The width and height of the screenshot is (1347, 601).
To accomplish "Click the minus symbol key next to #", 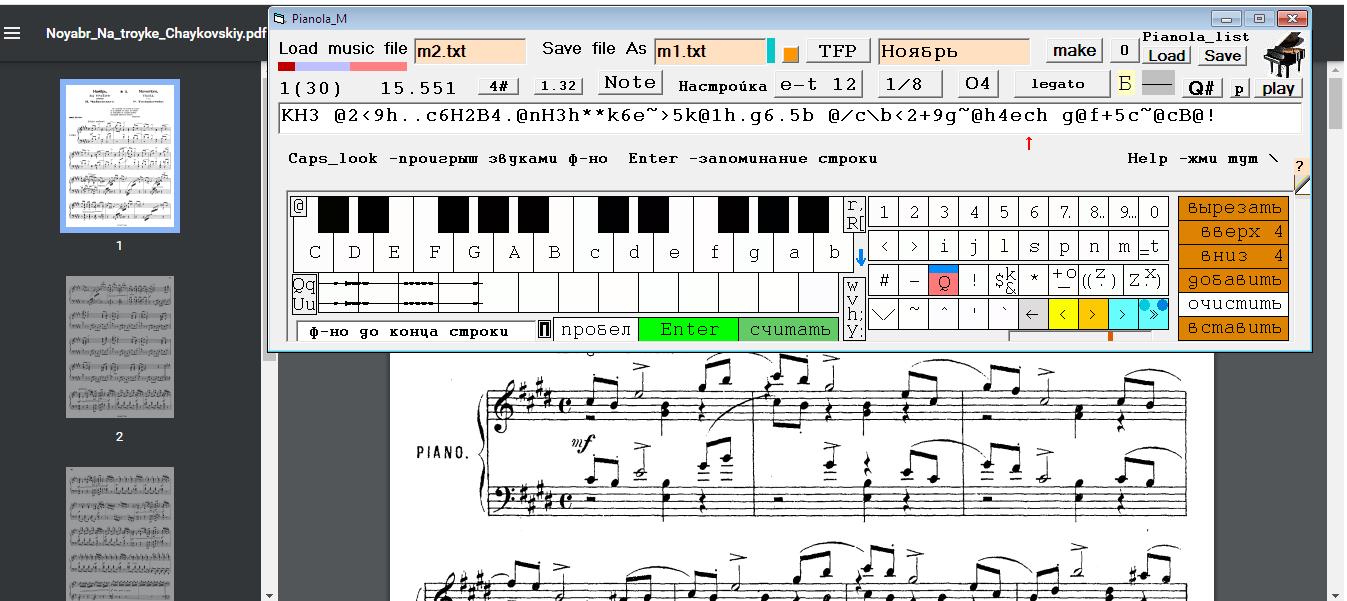I will 913,281.
